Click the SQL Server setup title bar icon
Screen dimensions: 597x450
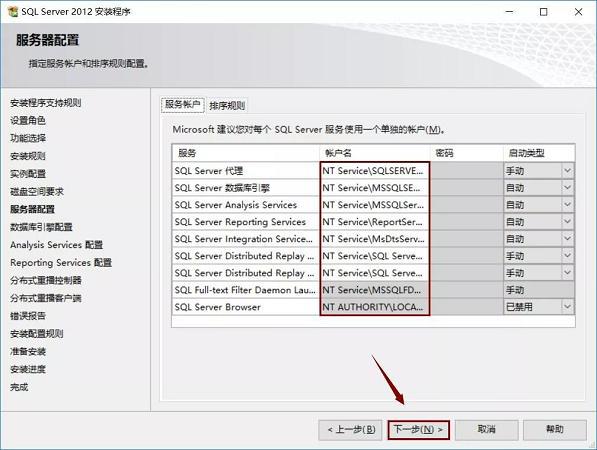click(x=13, y=12)
